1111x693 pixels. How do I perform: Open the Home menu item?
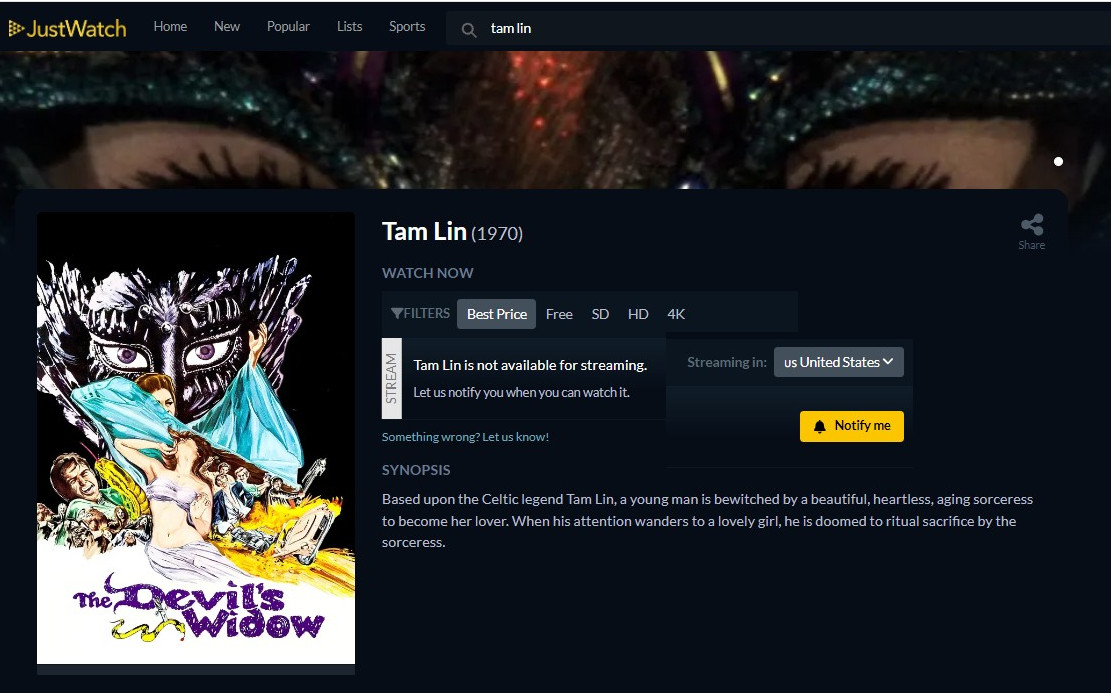[x=170, y=26]
